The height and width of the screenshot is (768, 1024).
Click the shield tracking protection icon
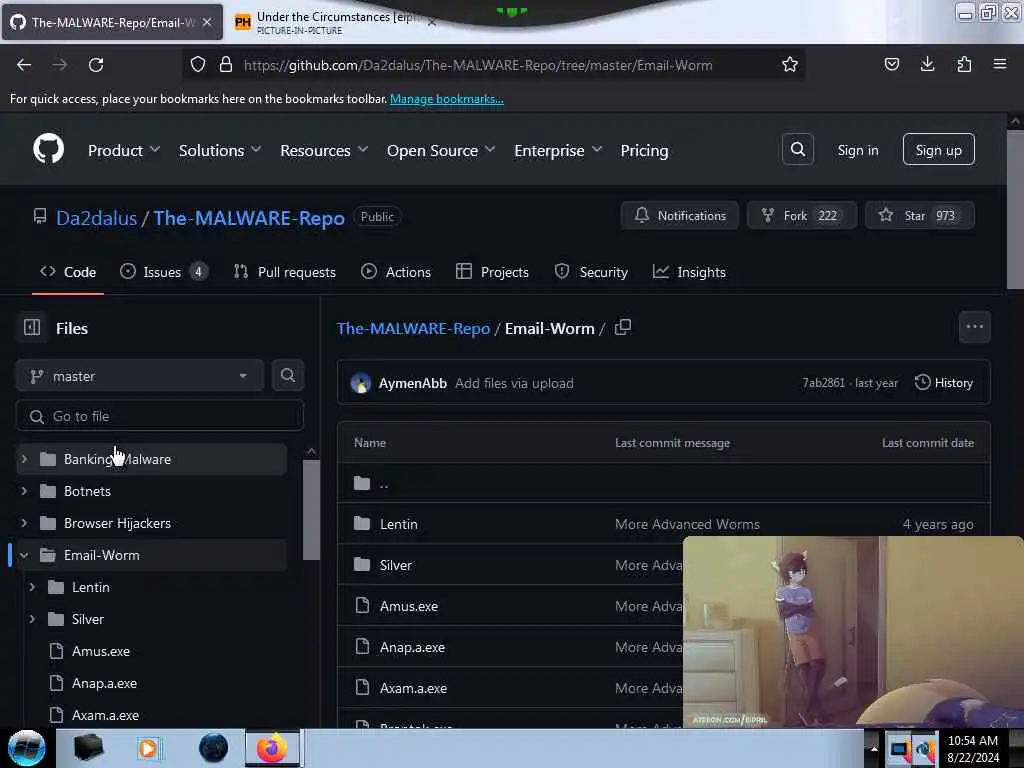tap(198, 65)
